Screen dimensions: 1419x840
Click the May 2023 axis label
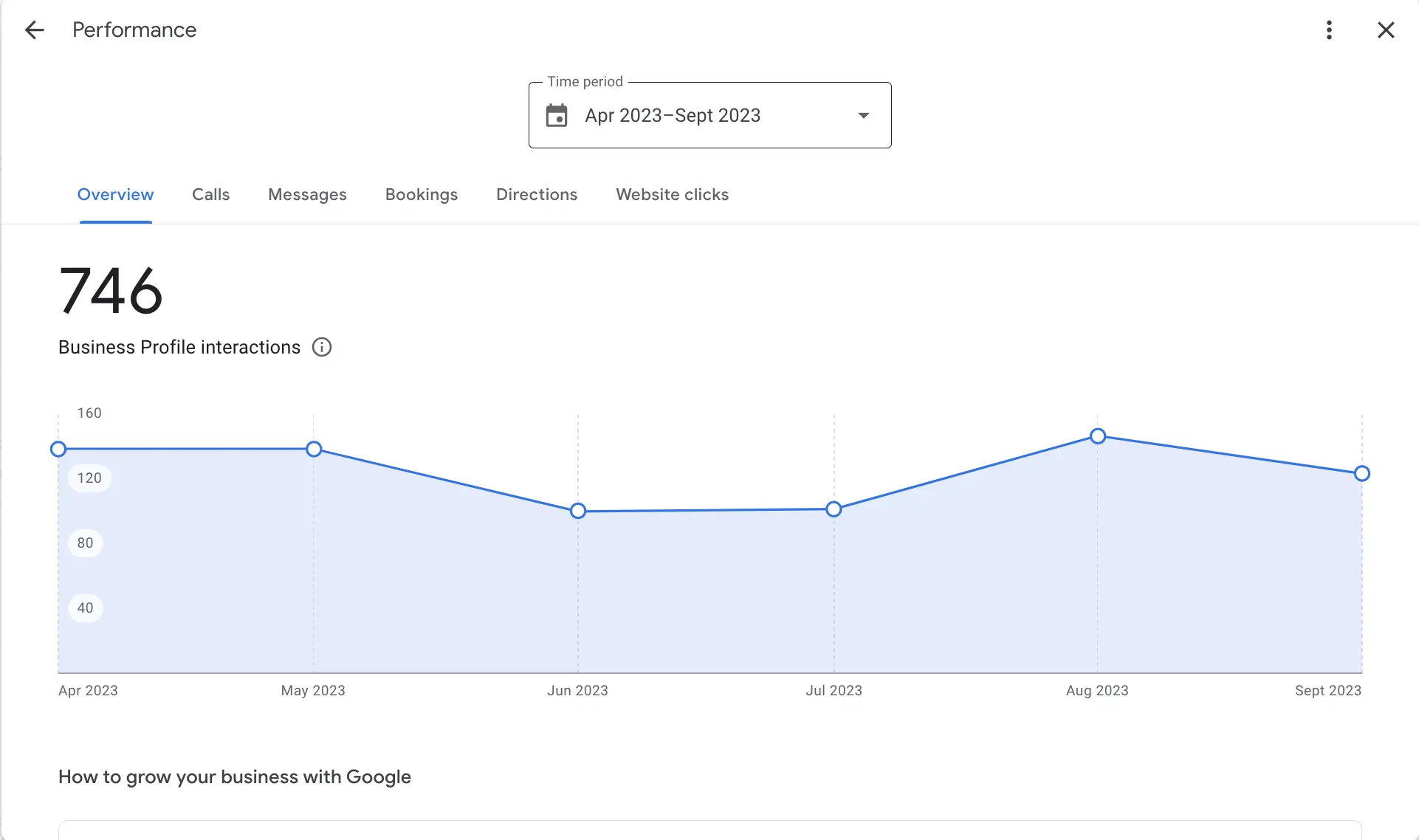313,691
